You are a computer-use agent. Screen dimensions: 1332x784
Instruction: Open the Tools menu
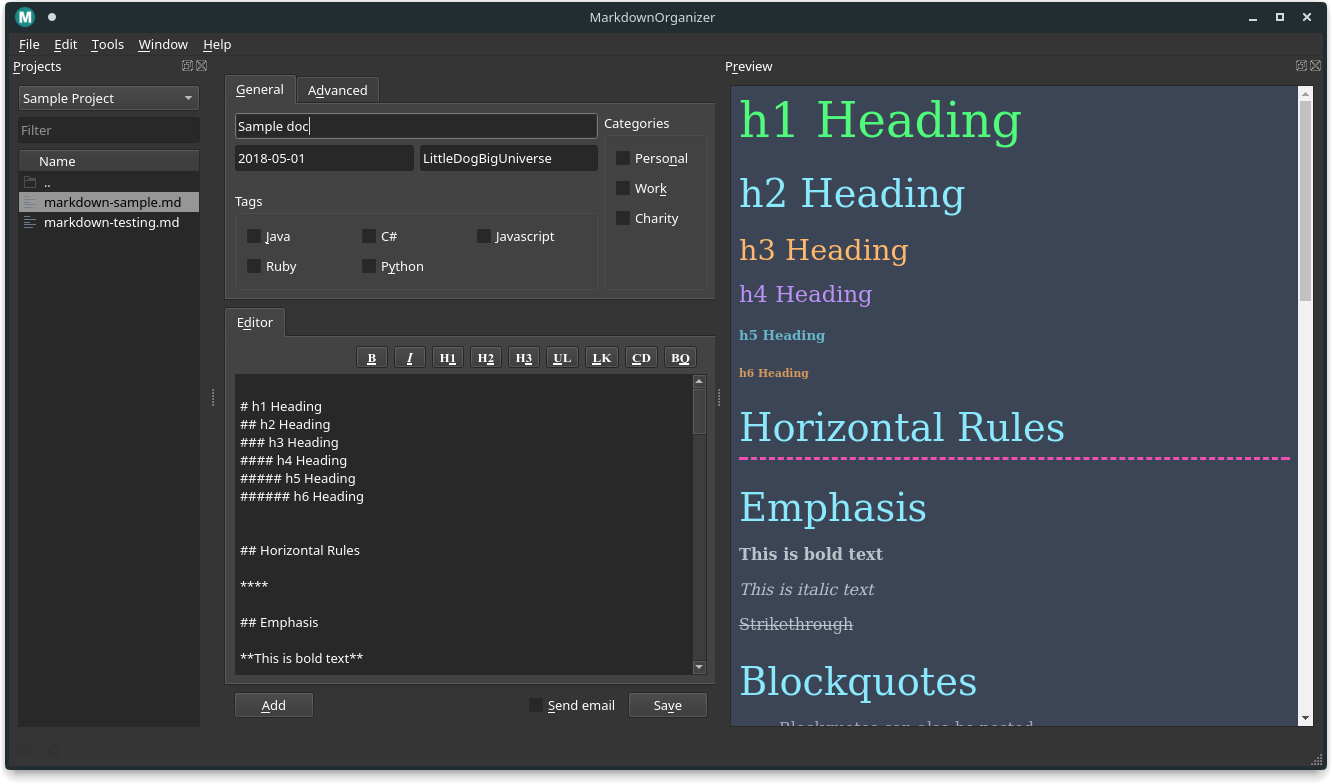pyautogui.click(x=107, y=44)
